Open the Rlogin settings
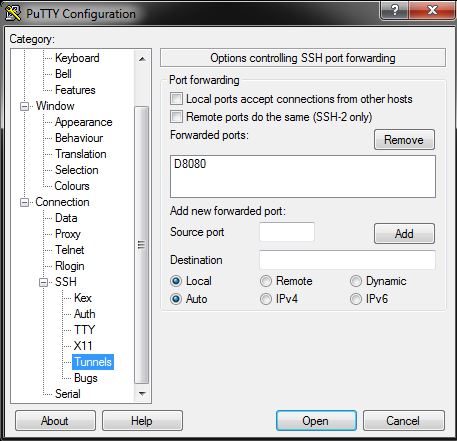The image size is (457, 441). pyautogui.click(x=70, y=266)
